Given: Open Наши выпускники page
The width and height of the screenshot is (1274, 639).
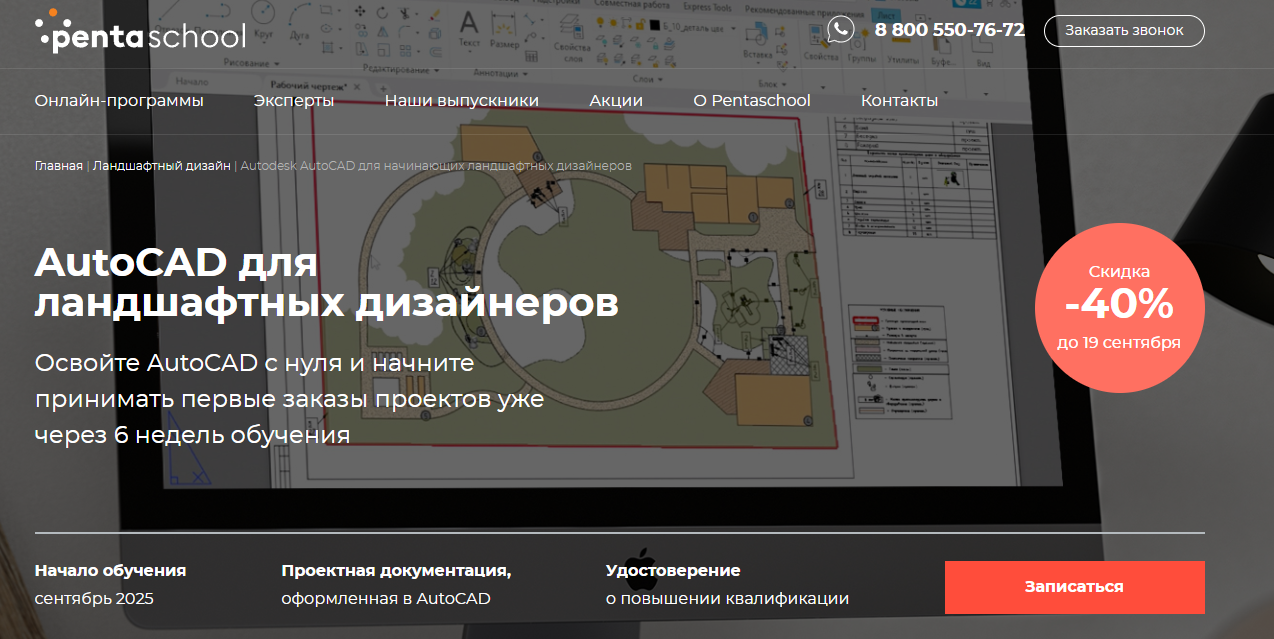Looking at the screenshot, I should tap(461, 101).
